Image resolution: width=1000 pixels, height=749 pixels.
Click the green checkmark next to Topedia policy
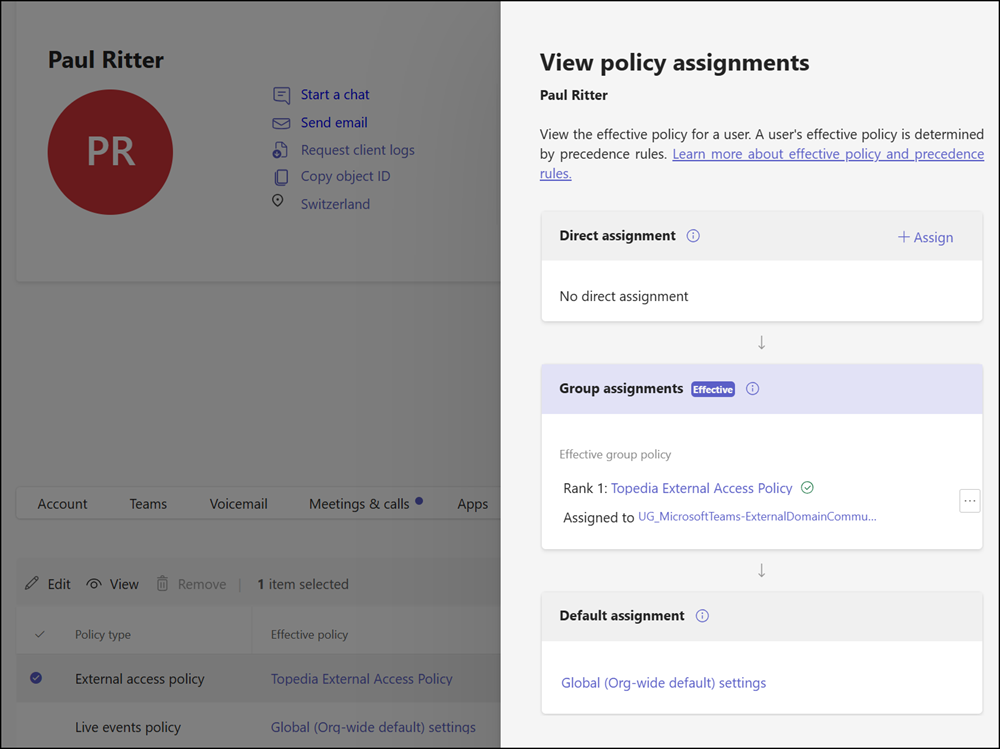point(807,488)
